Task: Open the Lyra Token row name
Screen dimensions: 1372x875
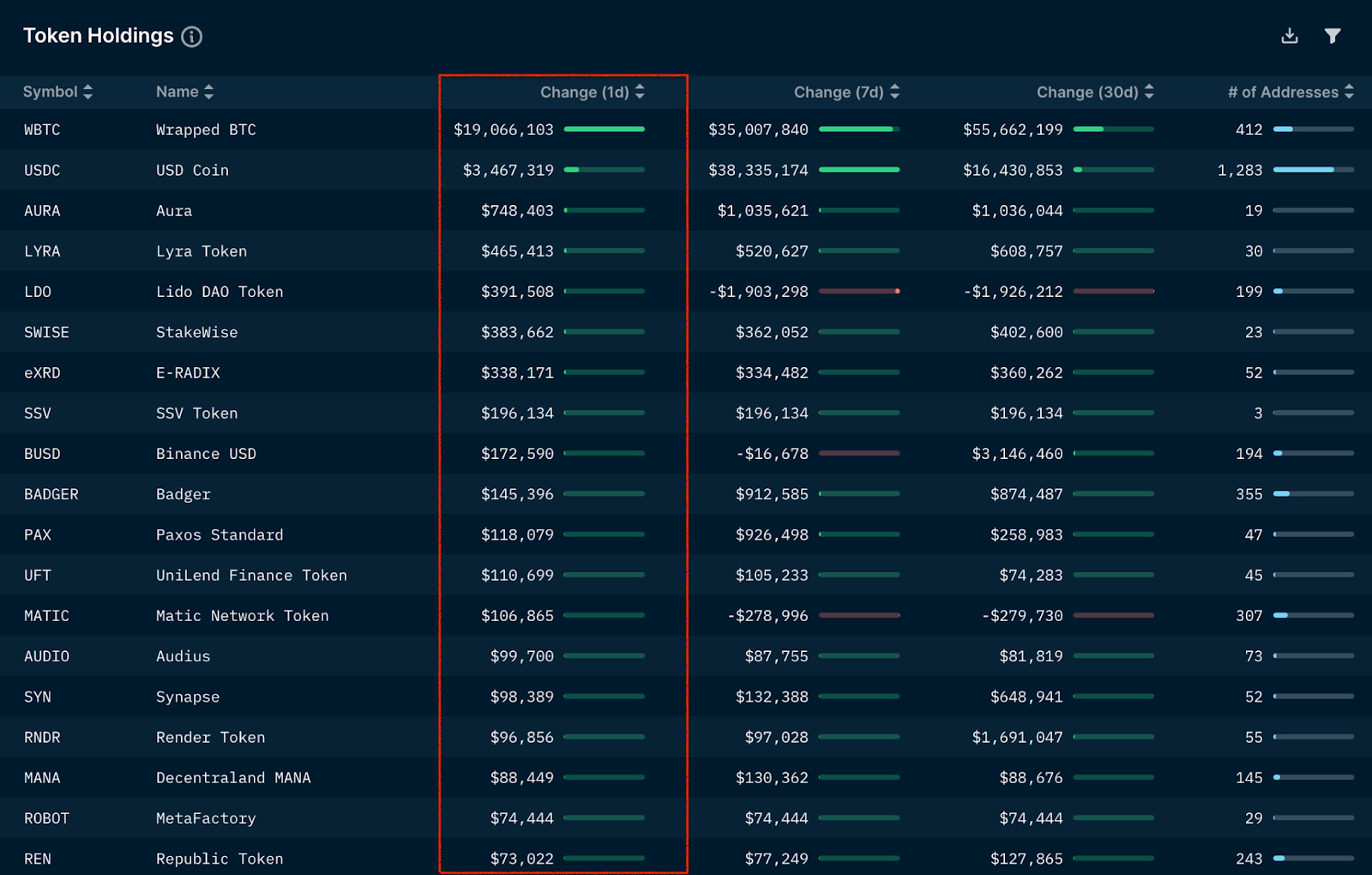Action: tap(202, 251)
